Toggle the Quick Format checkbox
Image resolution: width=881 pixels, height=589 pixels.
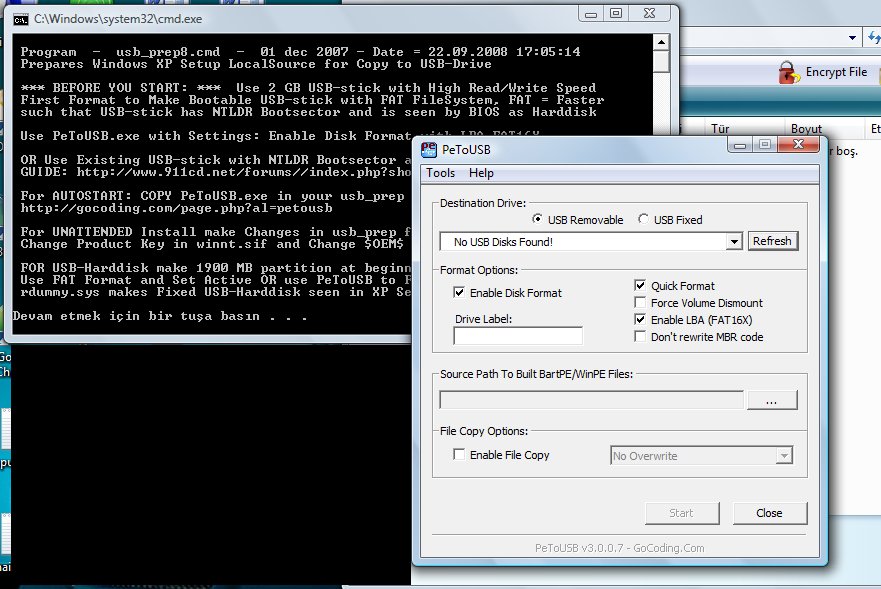(x=640, y=285)
